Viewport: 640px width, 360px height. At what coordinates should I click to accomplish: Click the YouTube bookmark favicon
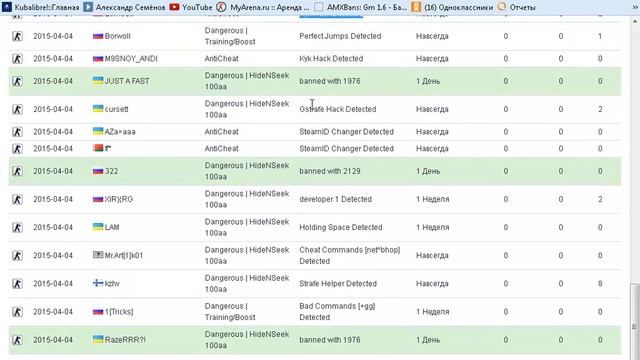coord(174,7)
